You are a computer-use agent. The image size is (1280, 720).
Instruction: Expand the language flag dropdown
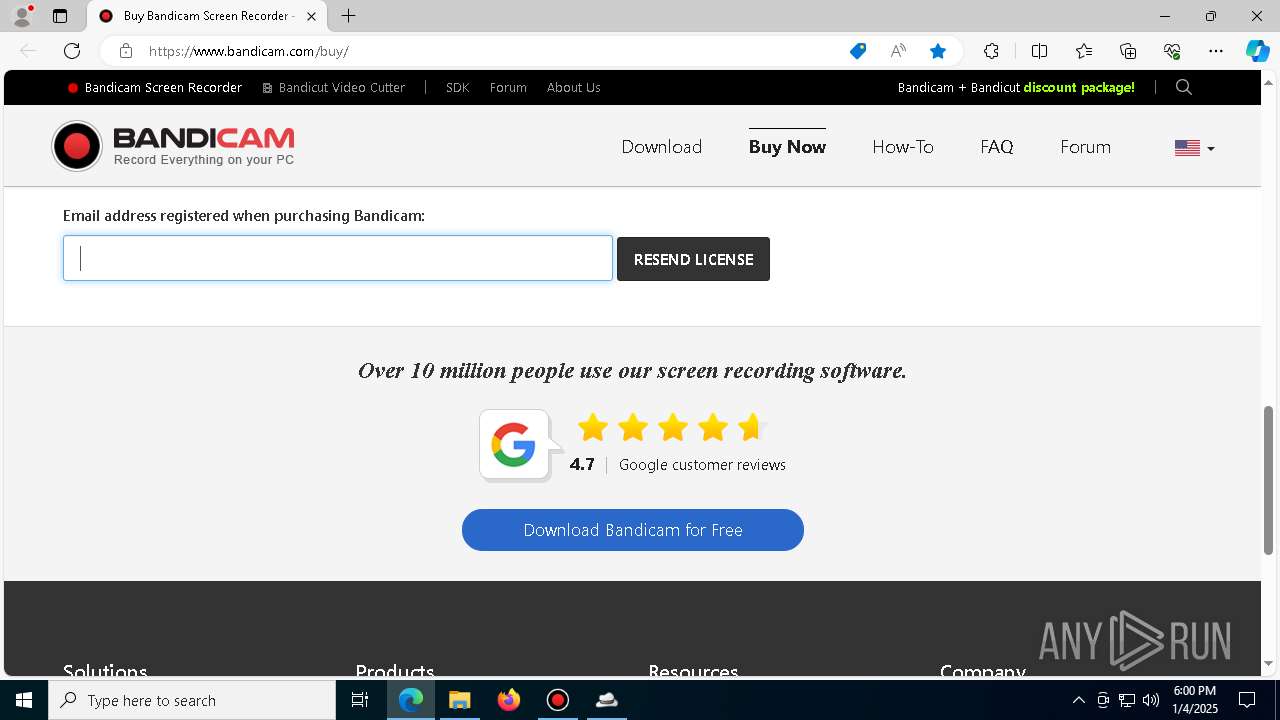coord(1195,148)
